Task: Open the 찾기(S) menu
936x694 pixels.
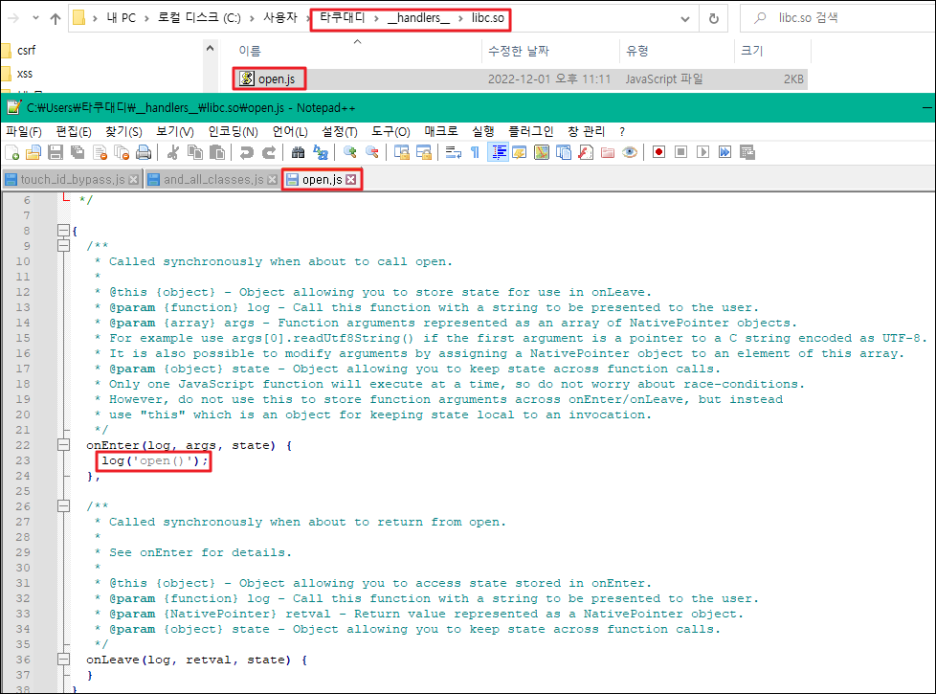Action: click(124, 131)
